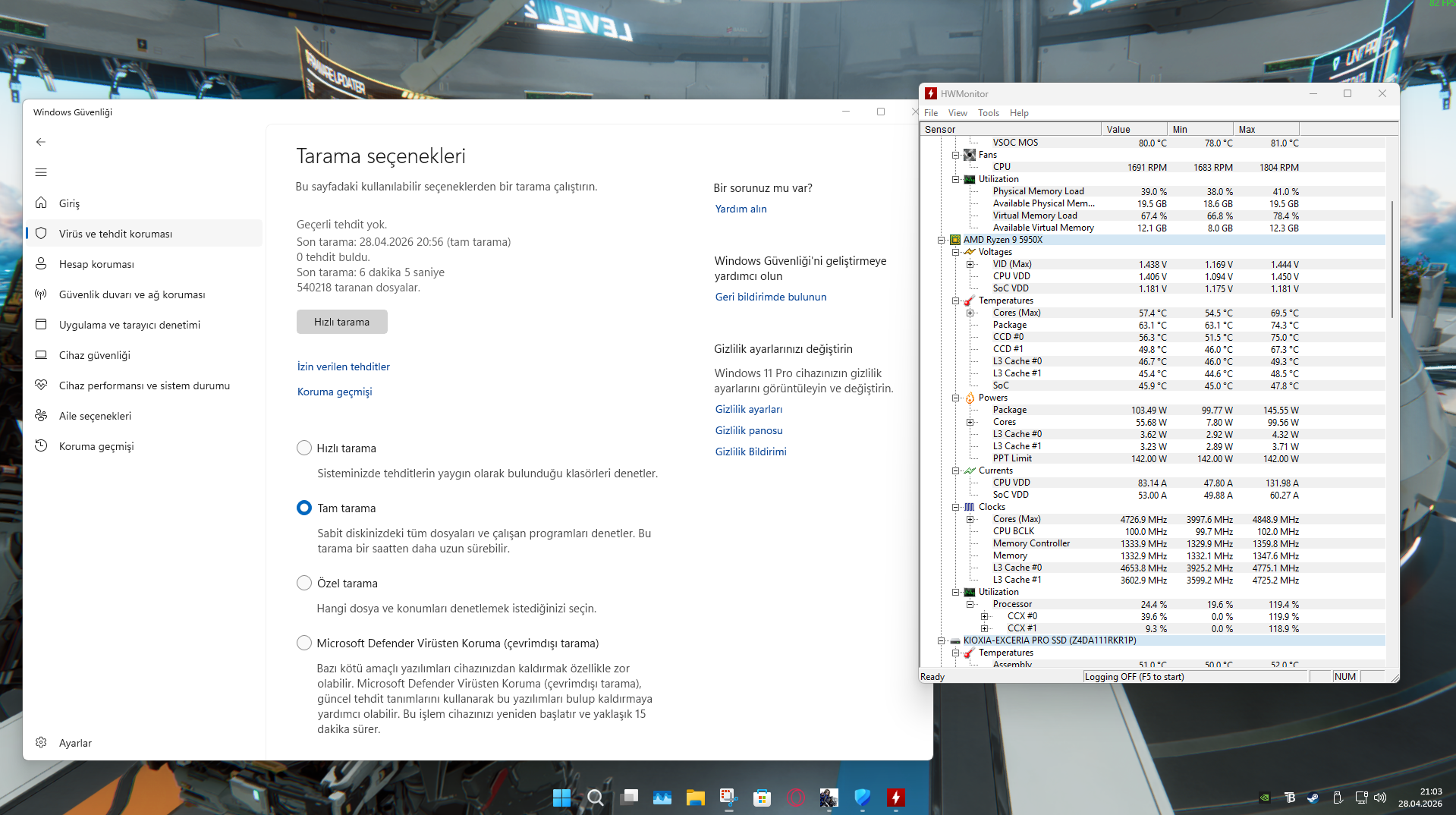Open the hamburger menu in Windows Güvenliği
This screenshot has width=1456, height=815.
click(41, 172)
